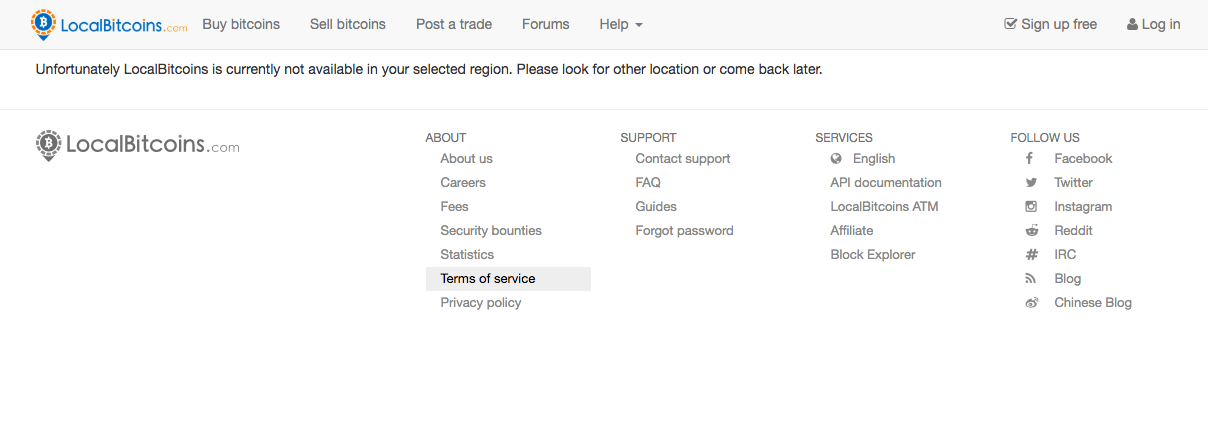Expand the Help dropdown menu
The image size is (1208, 432).
(621, 24)
